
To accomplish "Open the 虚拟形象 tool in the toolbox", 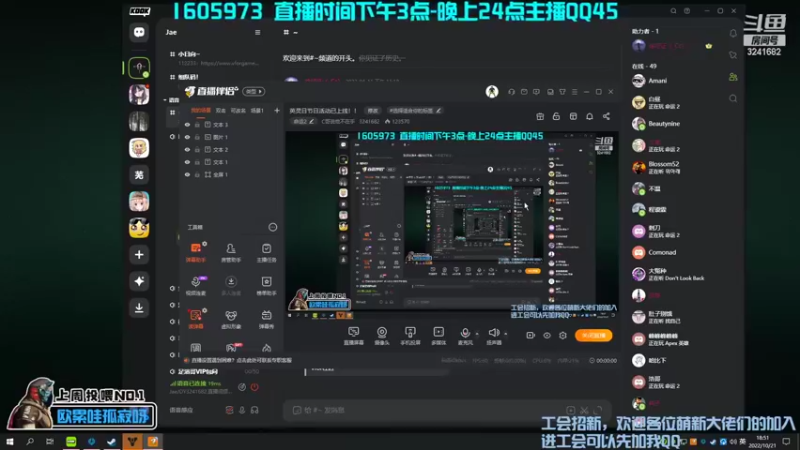I will 231,319.
